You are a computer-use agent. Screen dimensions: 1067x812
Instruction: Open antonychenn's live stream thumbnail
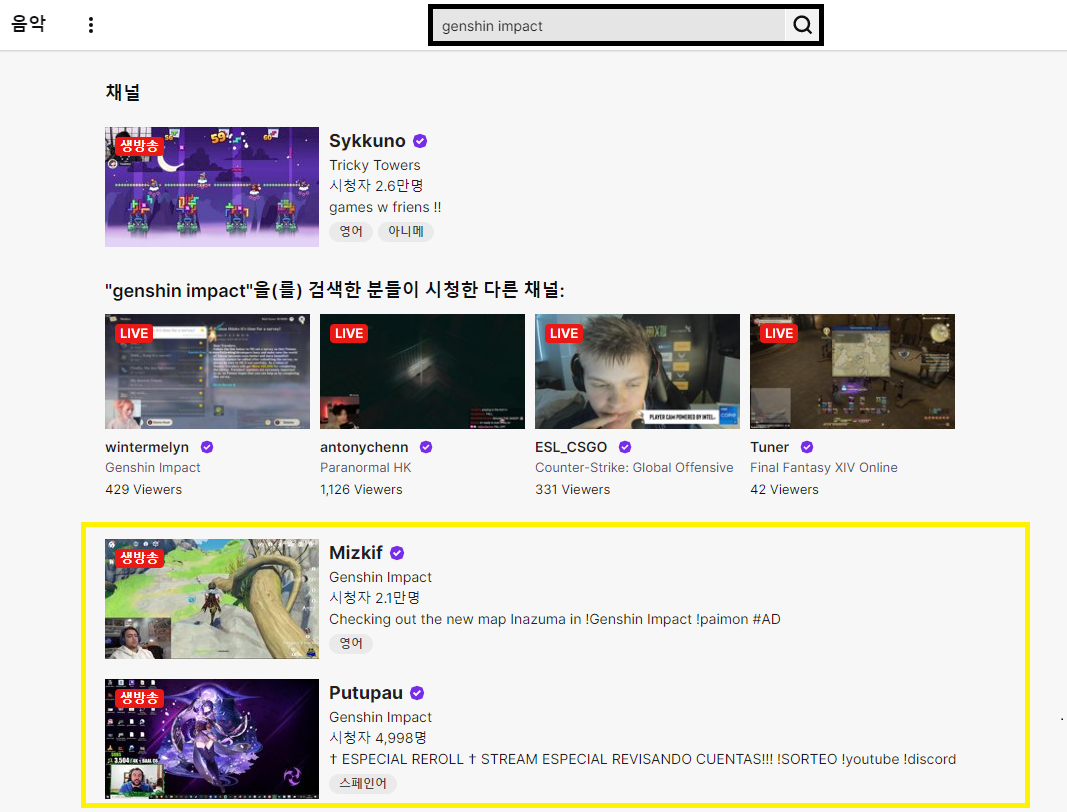(422, 371)
